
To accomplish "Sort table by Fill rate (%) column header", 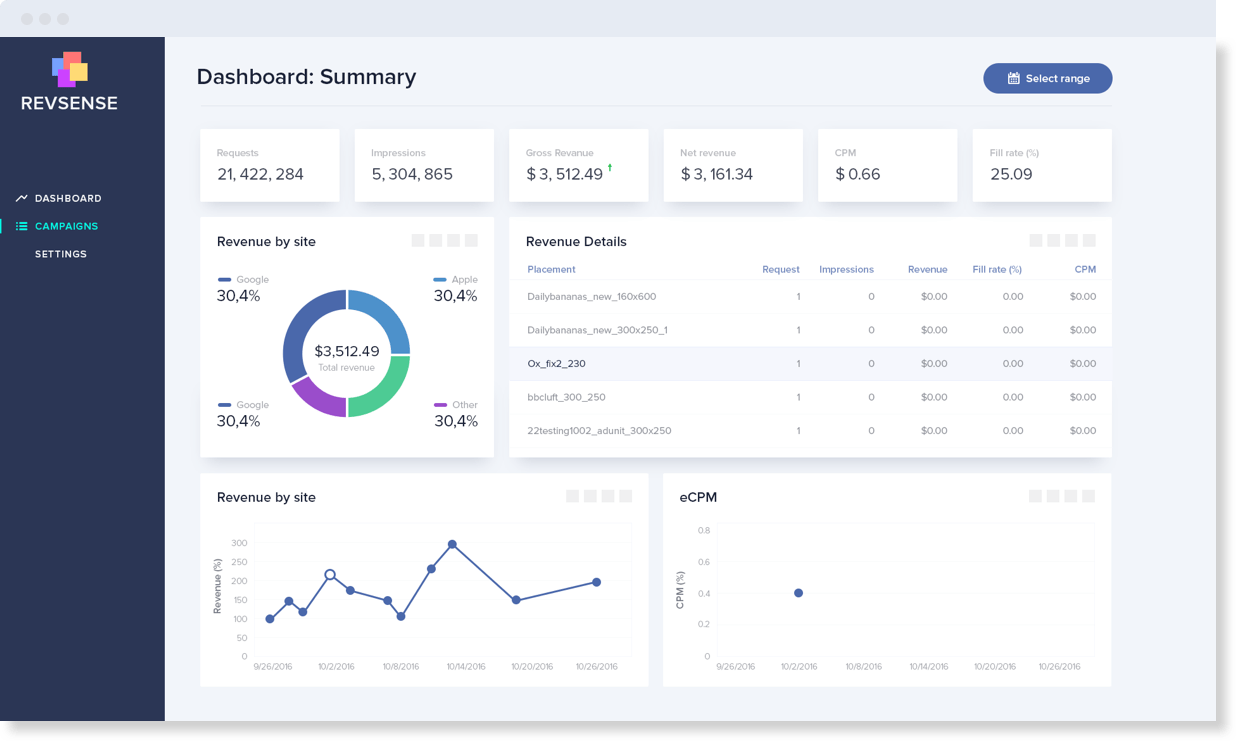I will (996, 269).
